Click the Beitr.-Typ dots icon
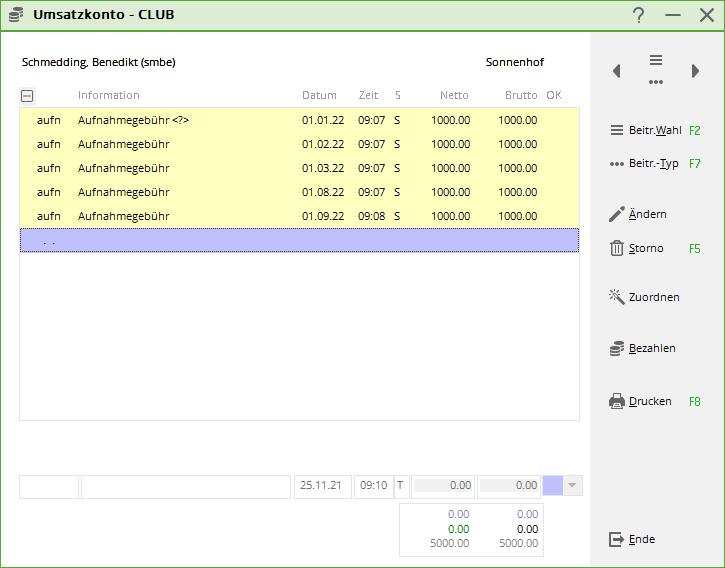725x568 pixels. 616,163
